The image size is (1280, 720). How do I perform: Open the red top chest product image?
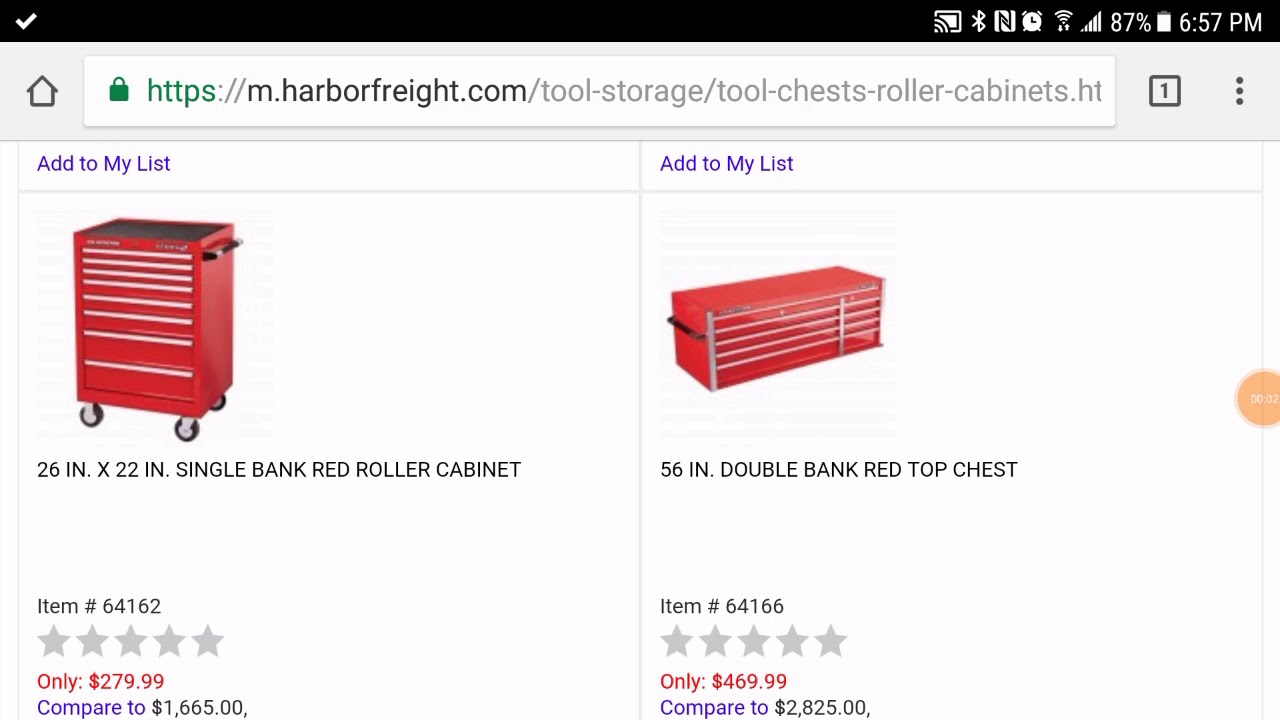(x=777, y=327)
